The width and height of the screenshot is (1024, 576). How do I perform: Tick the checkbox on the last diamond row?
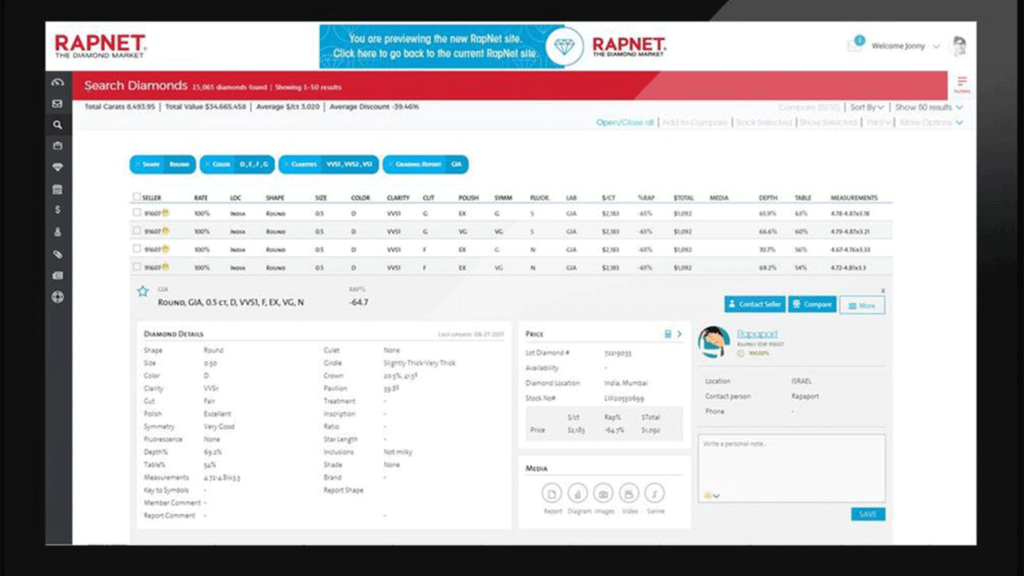(x=136, y=267)
